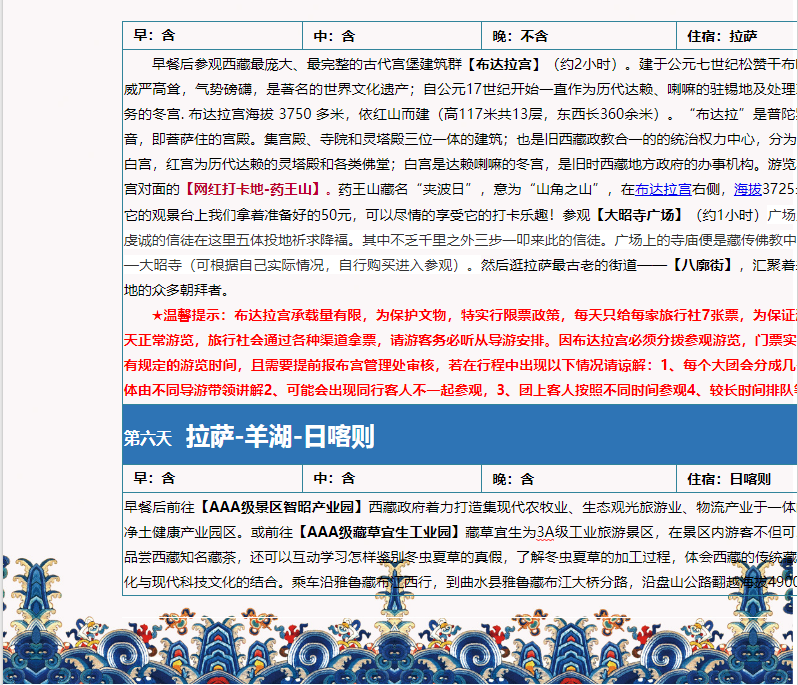Select the day six 中: 含 lunch cell
Screen dimensions: 798x685
(392, 479)
